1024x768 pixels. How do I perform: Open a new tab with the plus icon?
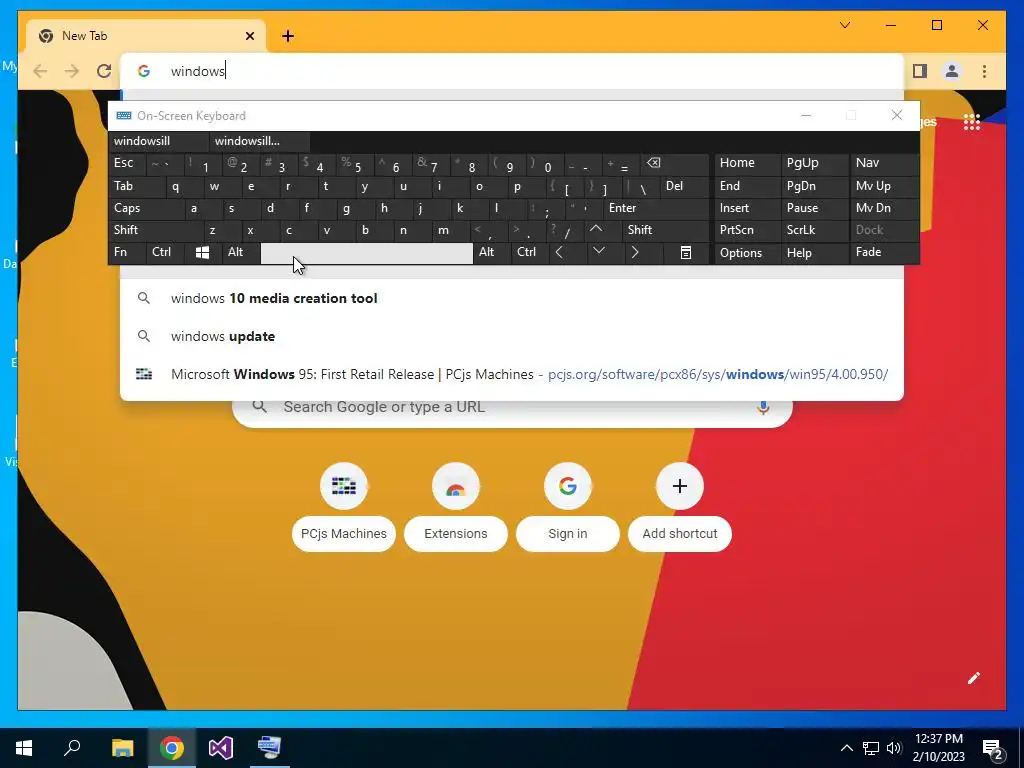point(288,36)
